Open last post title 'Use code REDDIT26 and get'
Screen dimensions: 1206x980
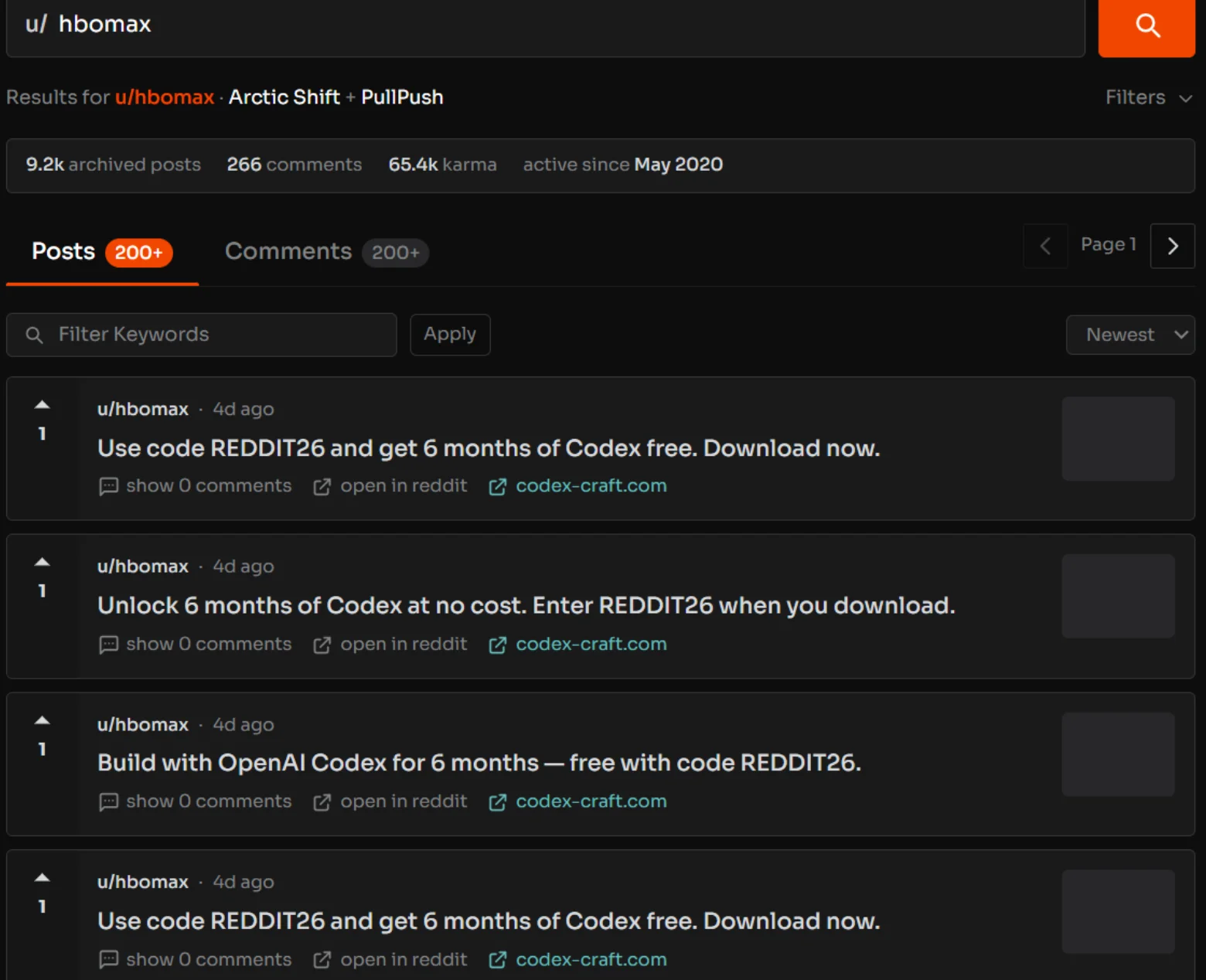489,921
